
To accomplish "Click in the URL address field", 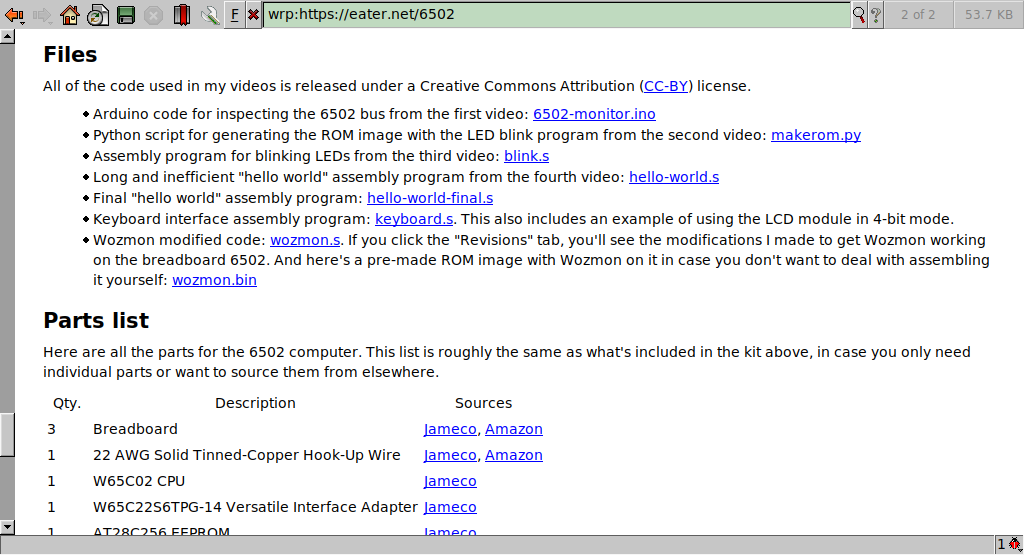I will (x=556, y=14).
